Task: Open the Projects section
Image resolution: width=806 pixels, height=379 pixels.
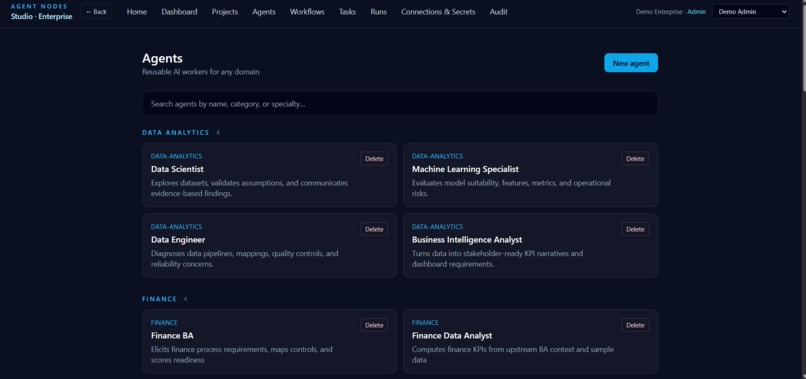Action: pyautogui.click(x=225, y=11)
